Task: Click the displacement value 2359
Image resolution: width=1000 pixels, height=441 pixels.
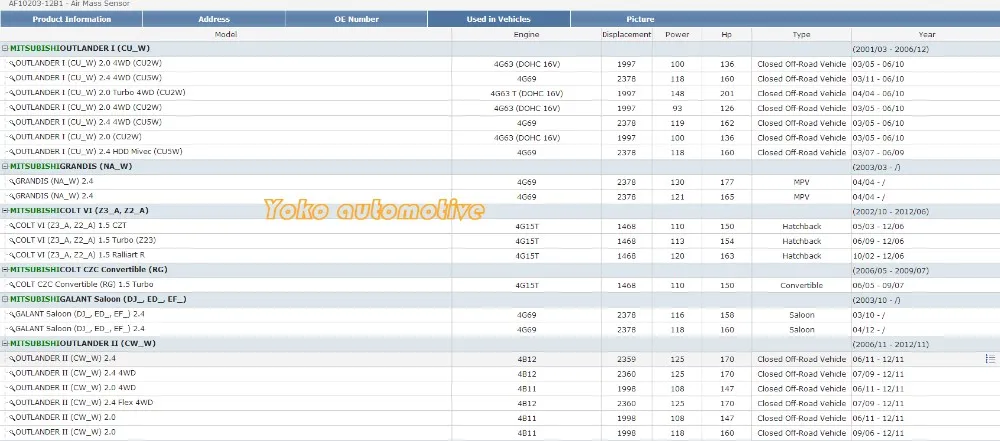Action: tap(626, 359)
